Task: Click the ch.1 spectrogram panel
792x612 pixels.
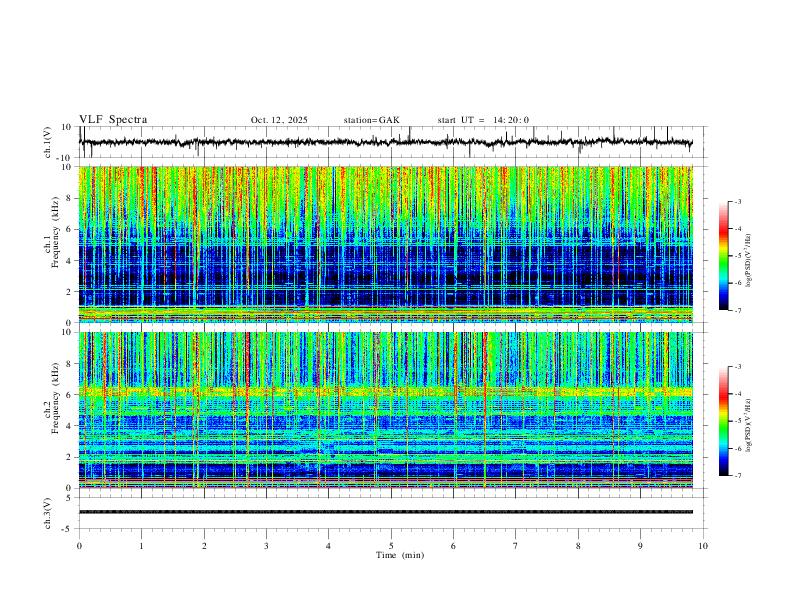Action: (385, 244)
